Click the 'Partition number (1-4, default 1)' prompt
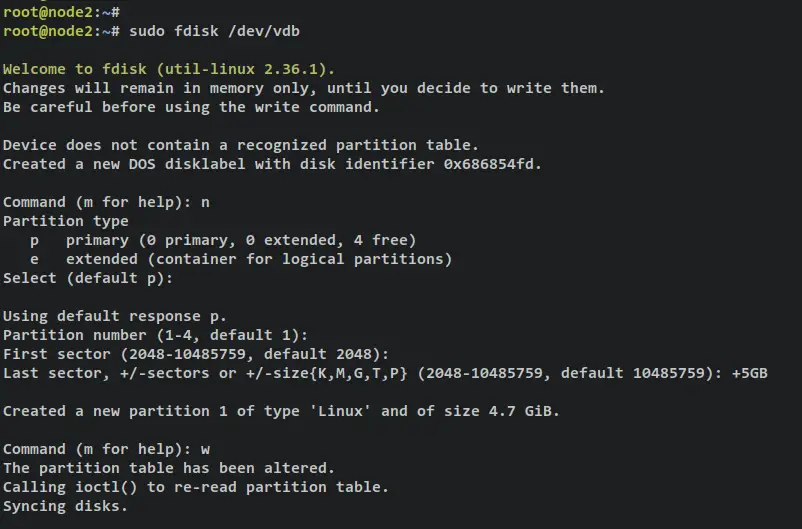This screenshot has height=529, width=802. 155,335
